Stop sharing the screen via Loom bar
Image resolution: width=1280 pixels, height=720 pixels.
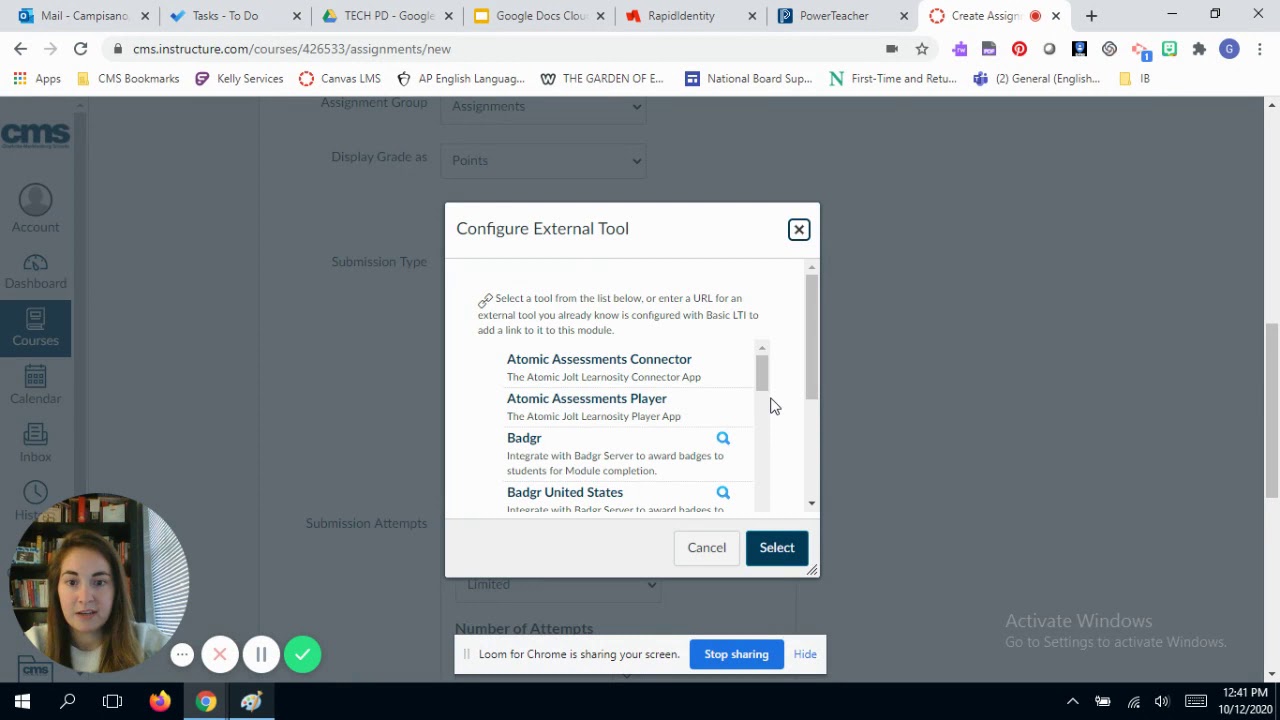[x=736, y=654]
